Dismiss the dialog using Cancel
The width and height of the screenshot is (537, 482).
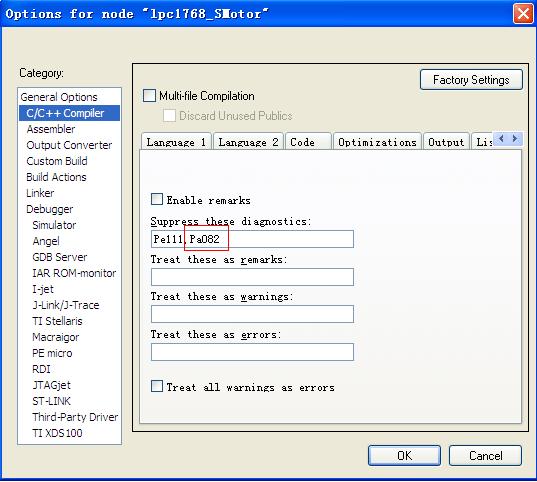click(486, 456)
